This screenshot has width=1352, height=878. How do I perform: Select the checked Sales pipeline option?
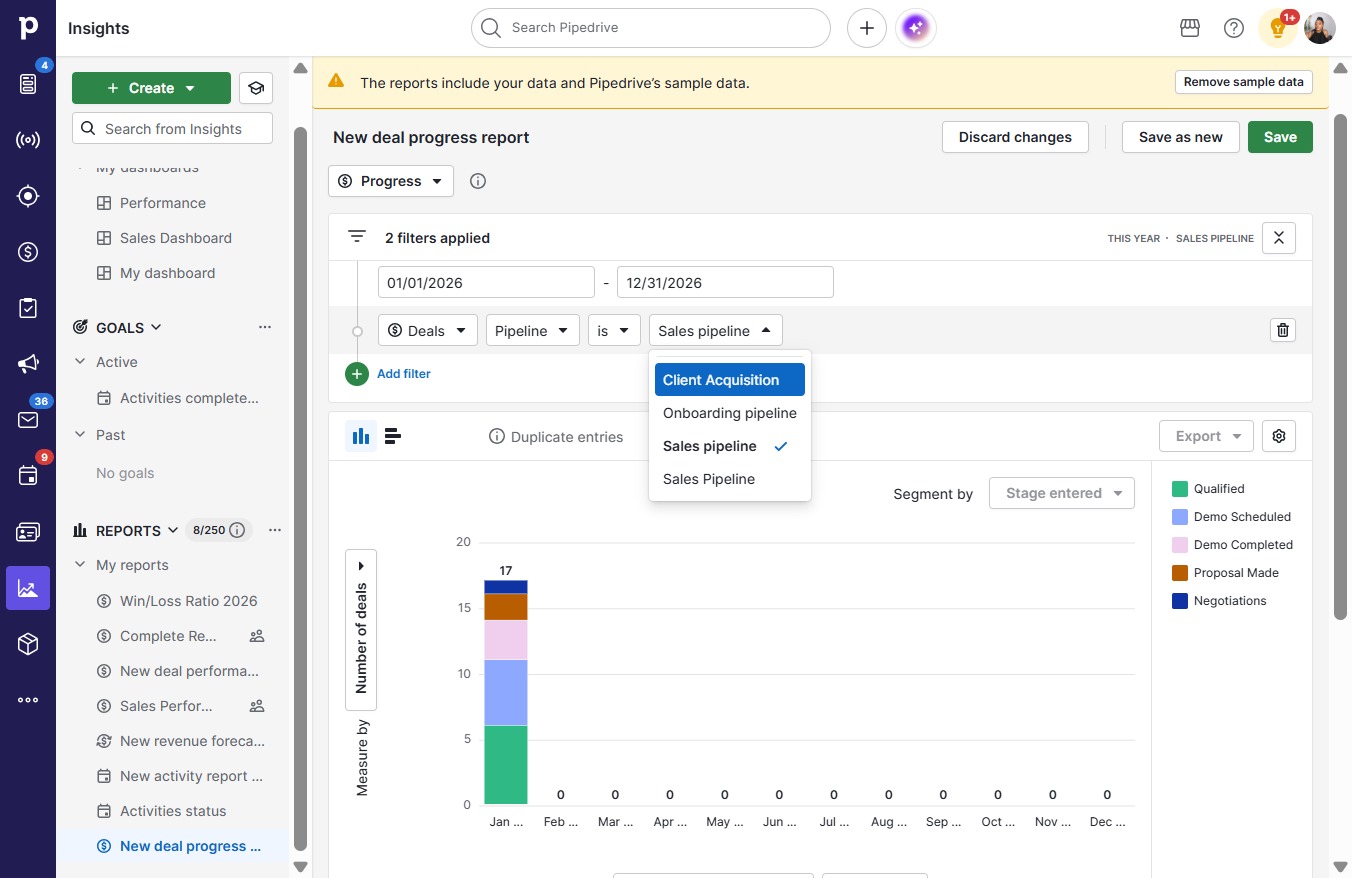730,446
